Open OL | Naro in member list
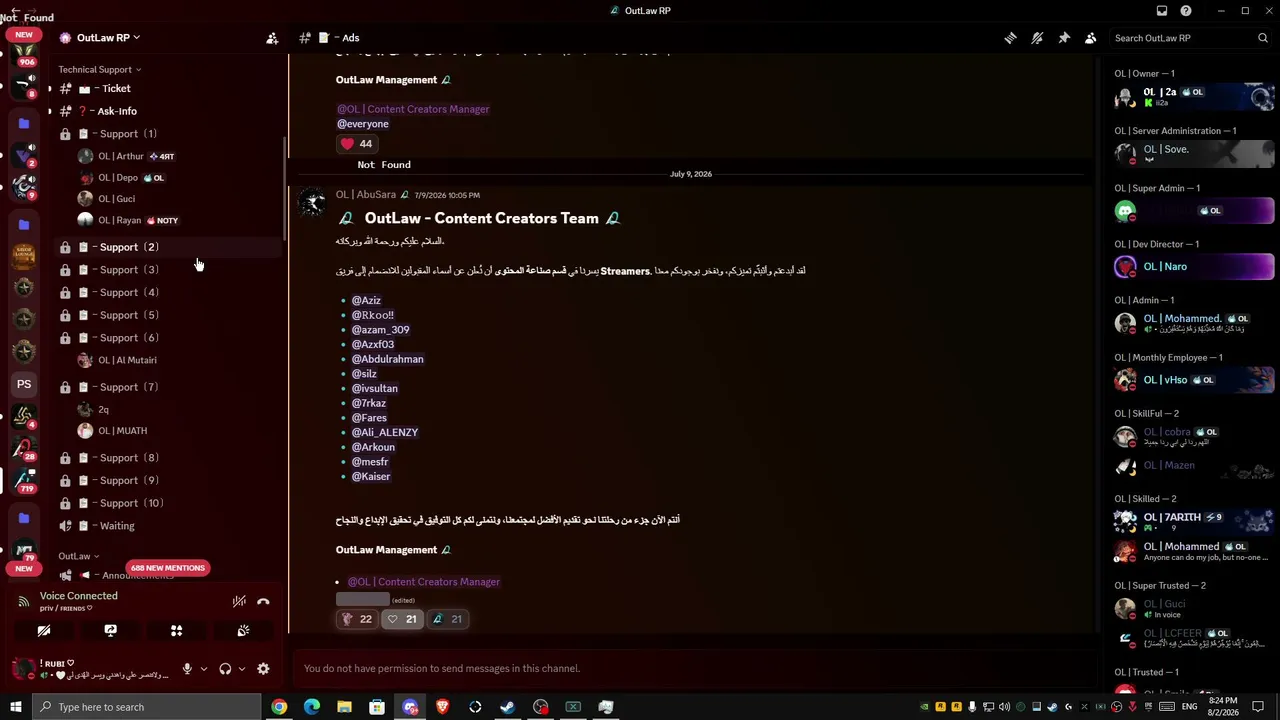The width and height of the screenshot is (1280, 720). [x=1194, y=267]
